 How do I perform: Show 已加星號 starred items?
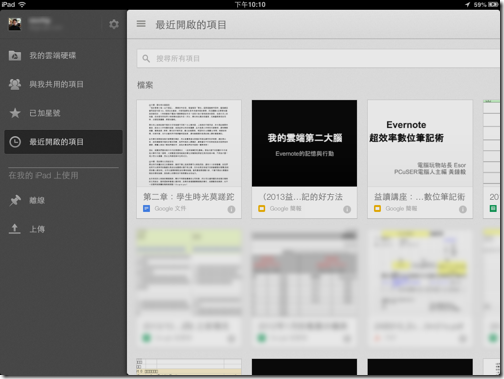(63, 113)
